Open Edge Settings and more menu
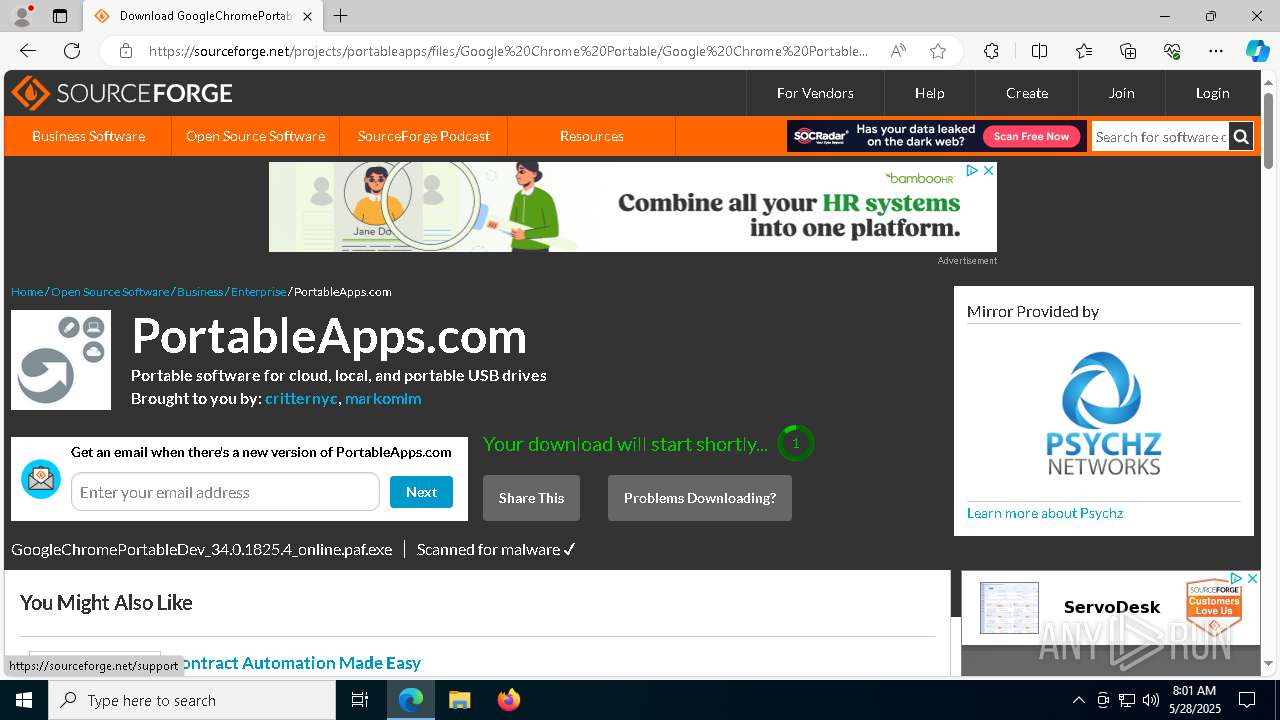This screenshot has height=720, width=1280. [1216, 51]
